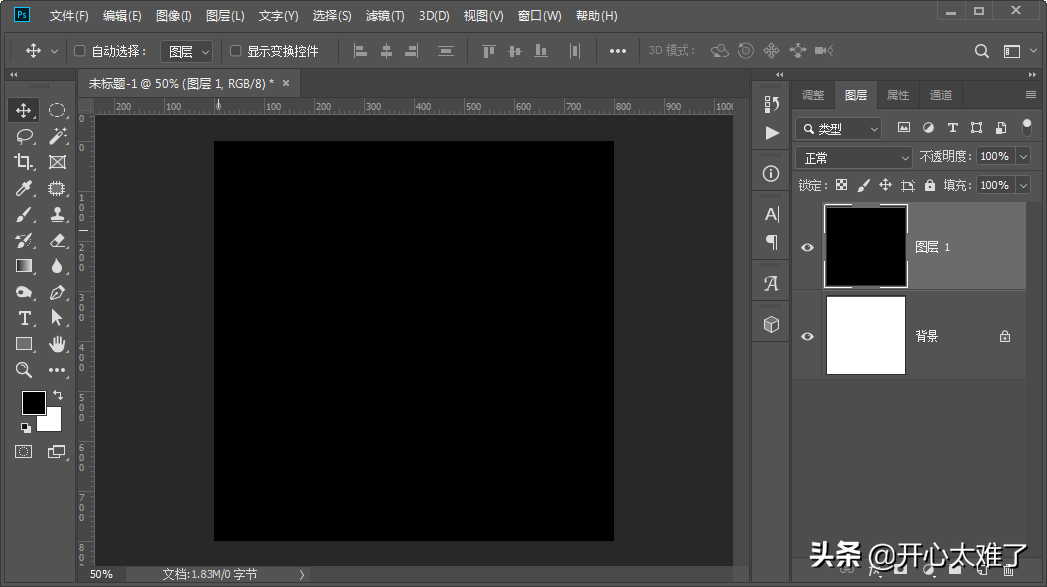Select the Blur droplet tool
The height and width of the screenshot is (587, 1047).
pyautogui.click(x=57, y=266)
